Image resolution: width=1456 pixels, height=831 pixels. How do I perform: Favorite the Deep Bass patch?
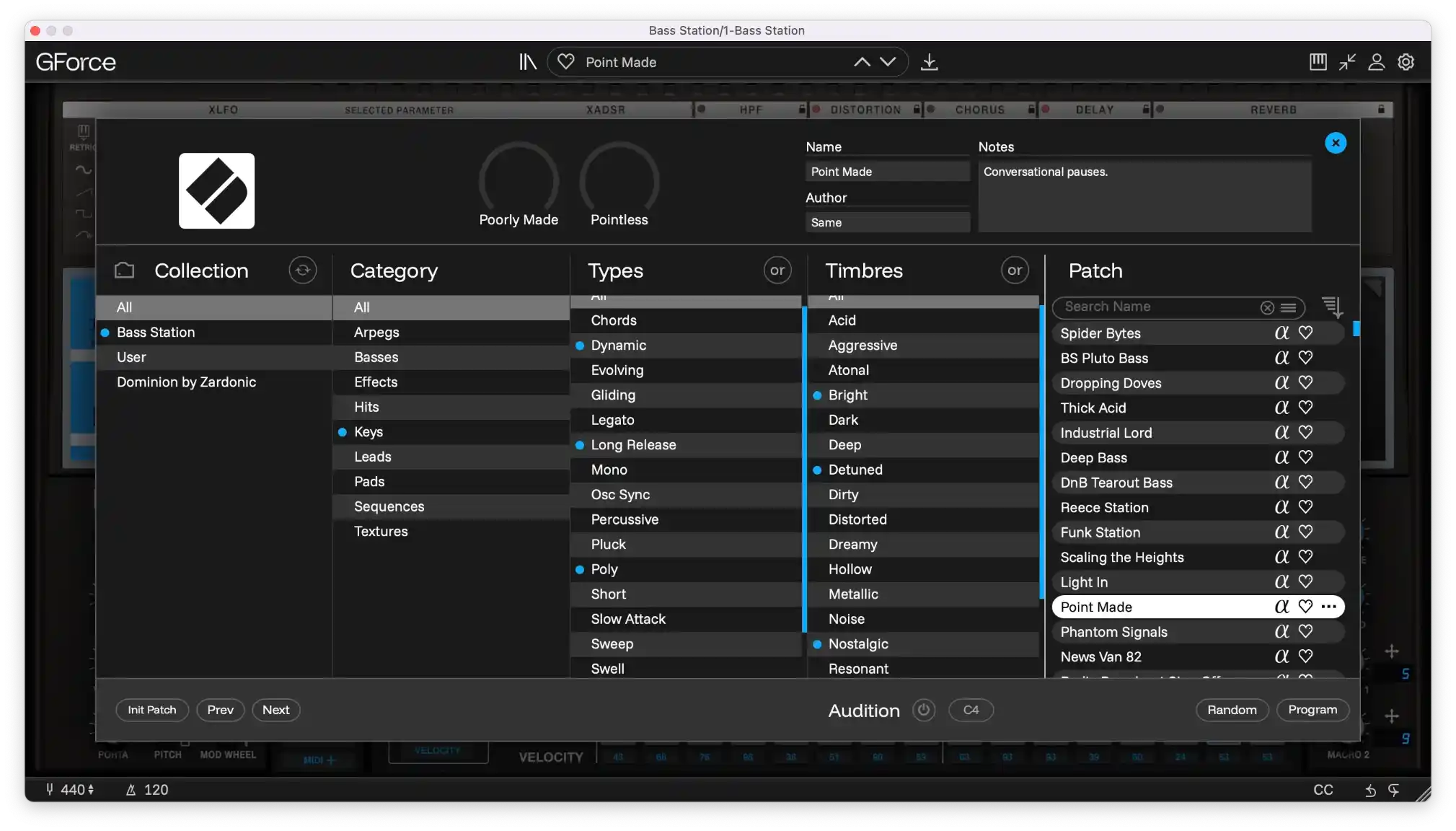tap(1305, 457)
